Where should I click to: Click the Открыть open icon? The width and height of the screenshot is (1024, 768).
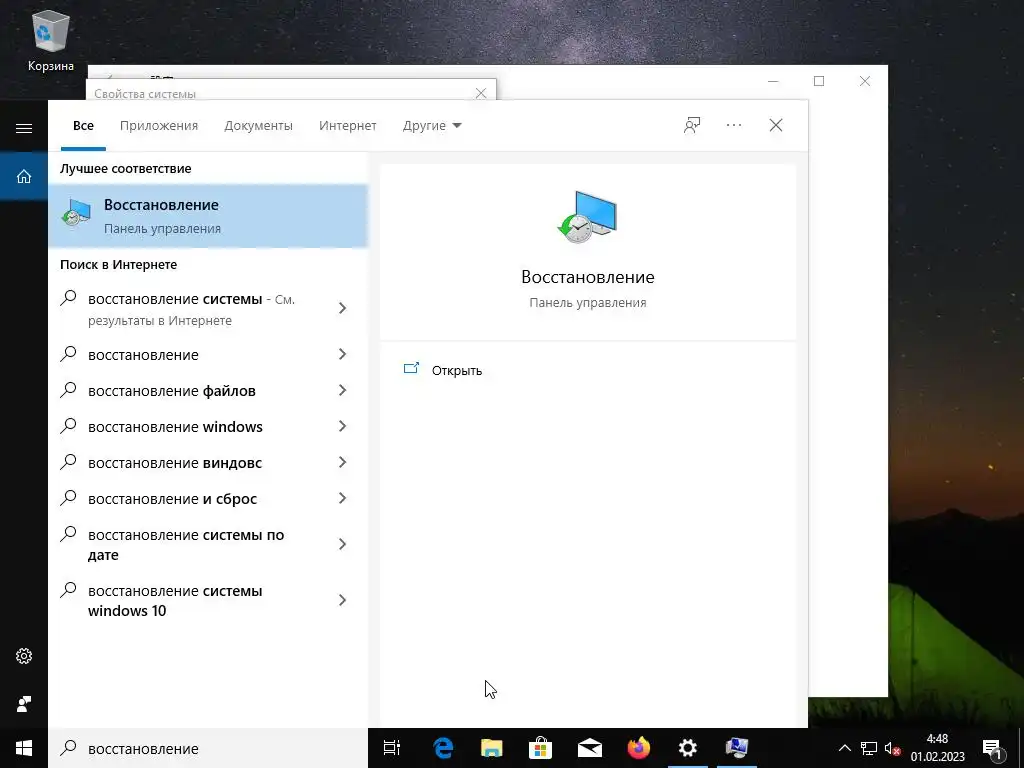click(x=411, y=369)
